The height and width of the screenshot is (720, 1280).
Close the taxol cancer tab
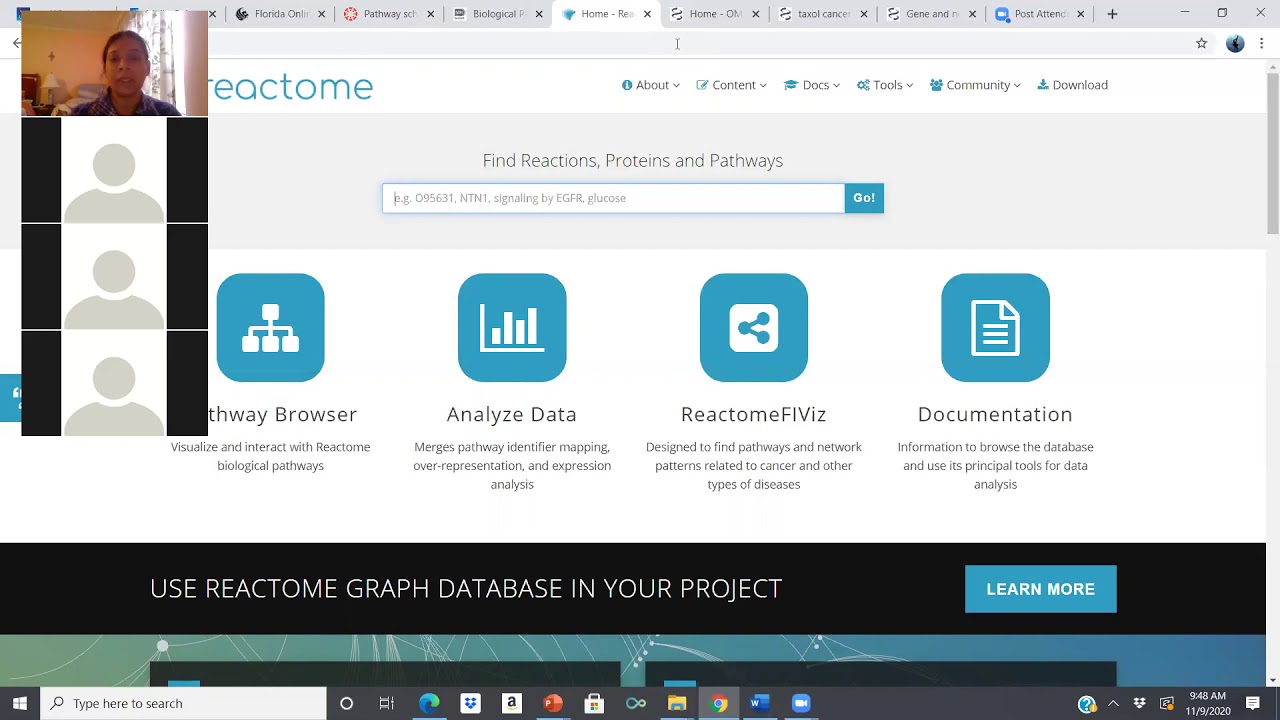coord(864,14)
